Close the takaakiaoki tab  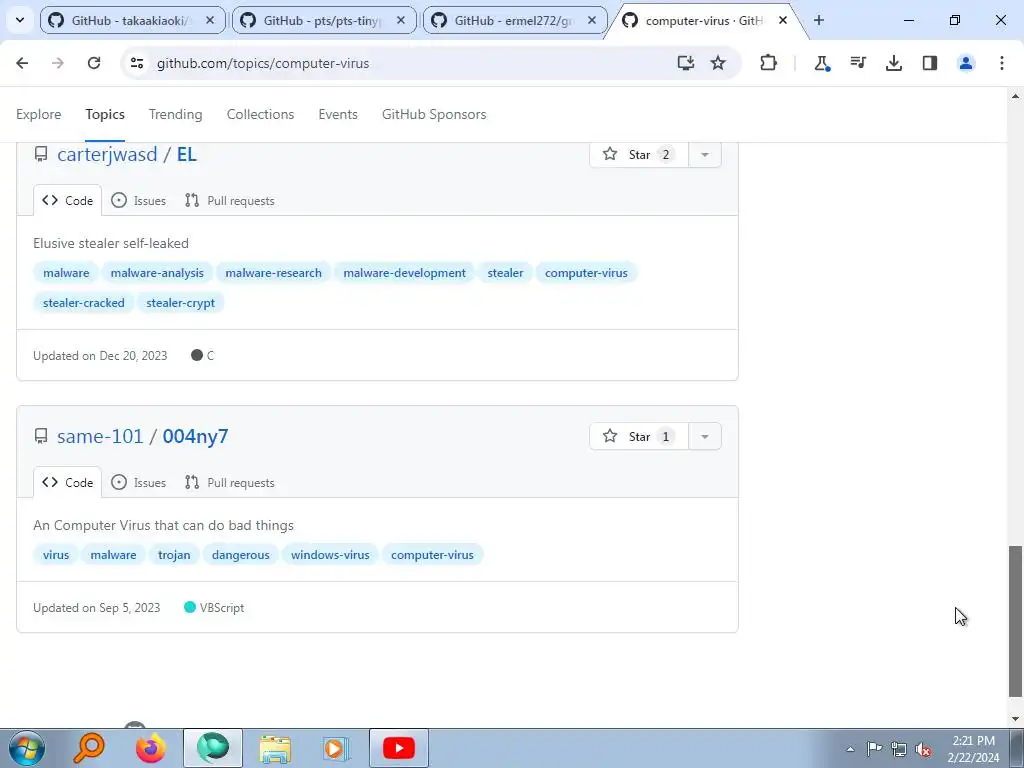[x=210, y=21]
